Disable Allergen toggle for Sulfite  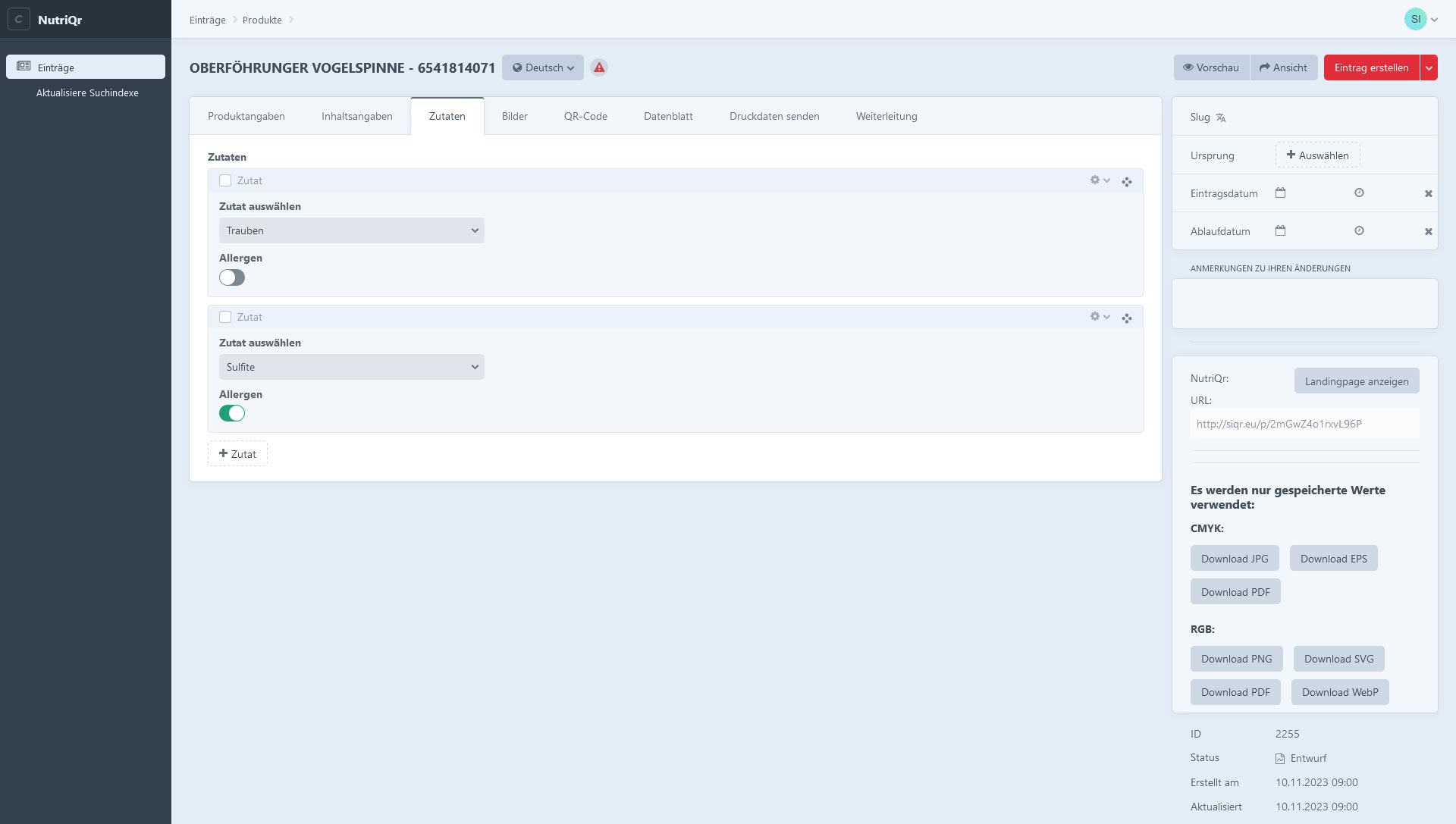[232, 413]
